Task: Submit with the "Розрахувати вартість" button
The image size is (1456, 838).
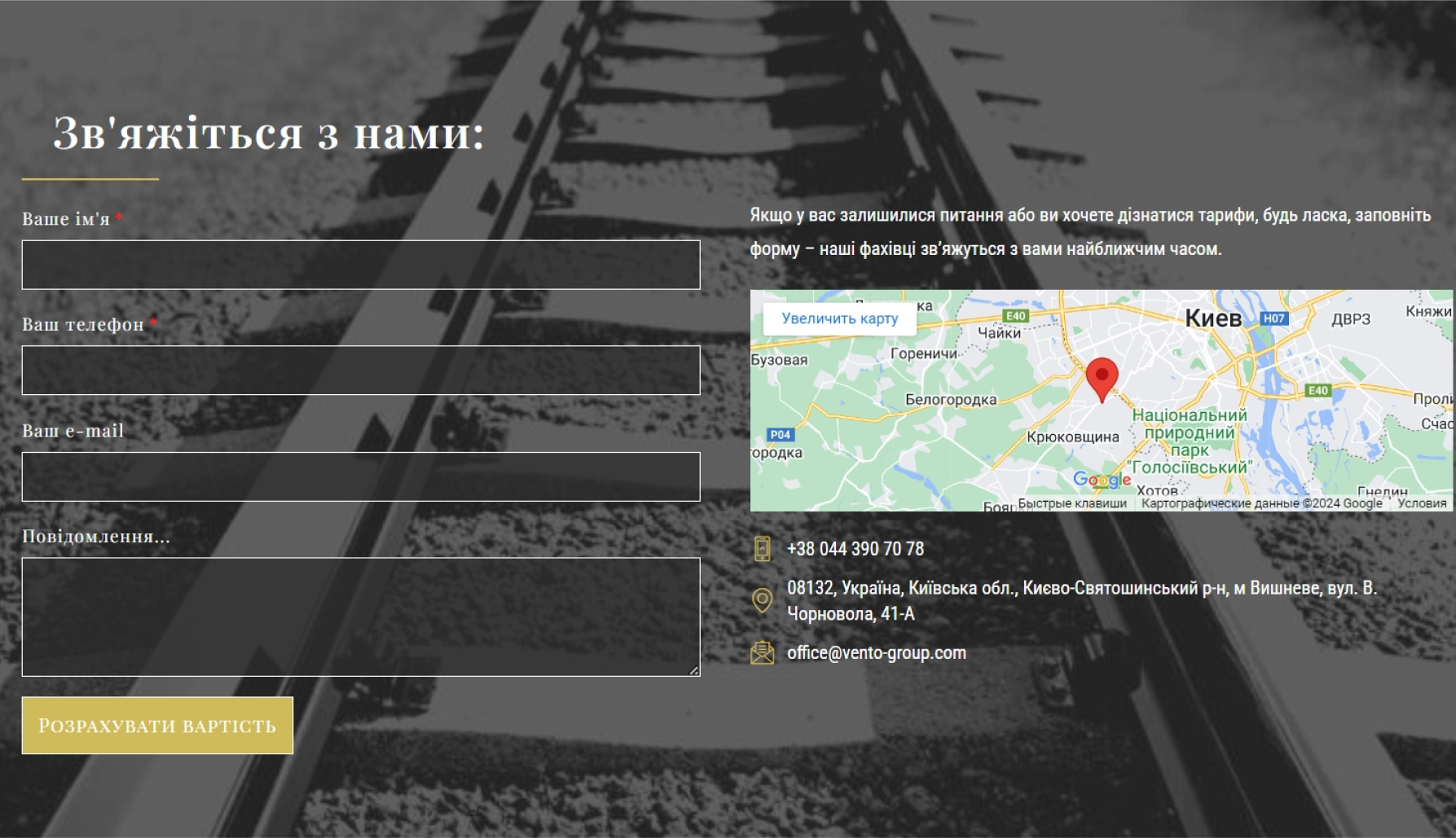Action: point(157,725)
